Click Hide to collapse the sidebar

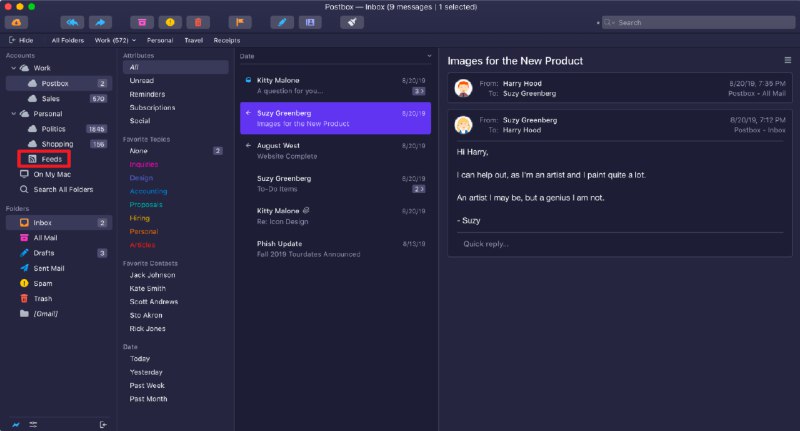(21, 40)
